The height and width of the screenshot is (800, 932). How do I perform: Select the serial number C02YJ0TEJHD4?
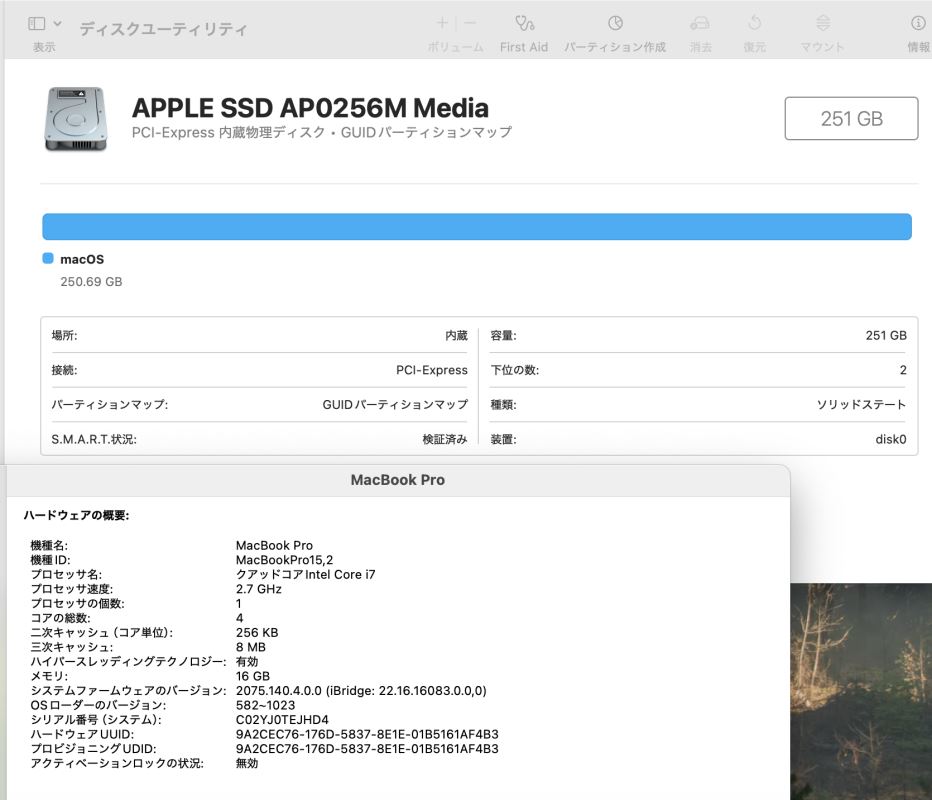point(282,720)
